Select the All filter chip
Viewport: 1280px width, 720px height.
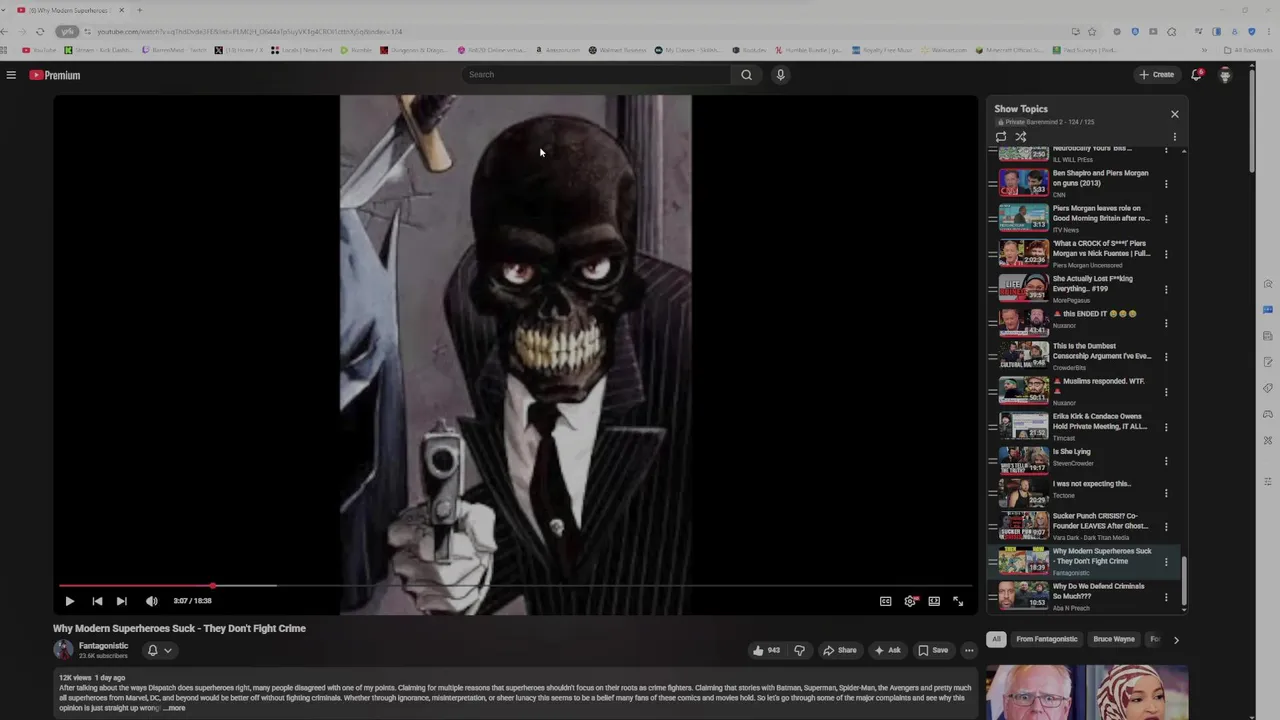(996, 639)
